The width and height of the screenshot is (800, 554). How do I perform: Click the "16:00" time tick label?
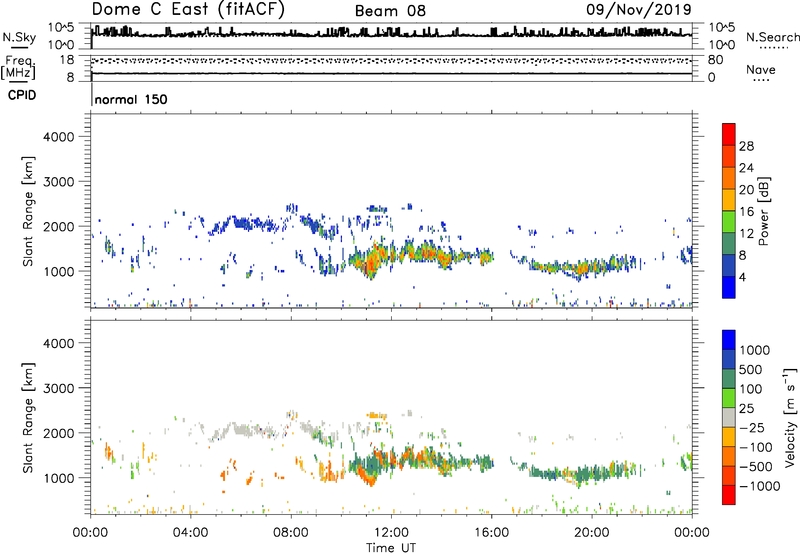coord(491,533)
